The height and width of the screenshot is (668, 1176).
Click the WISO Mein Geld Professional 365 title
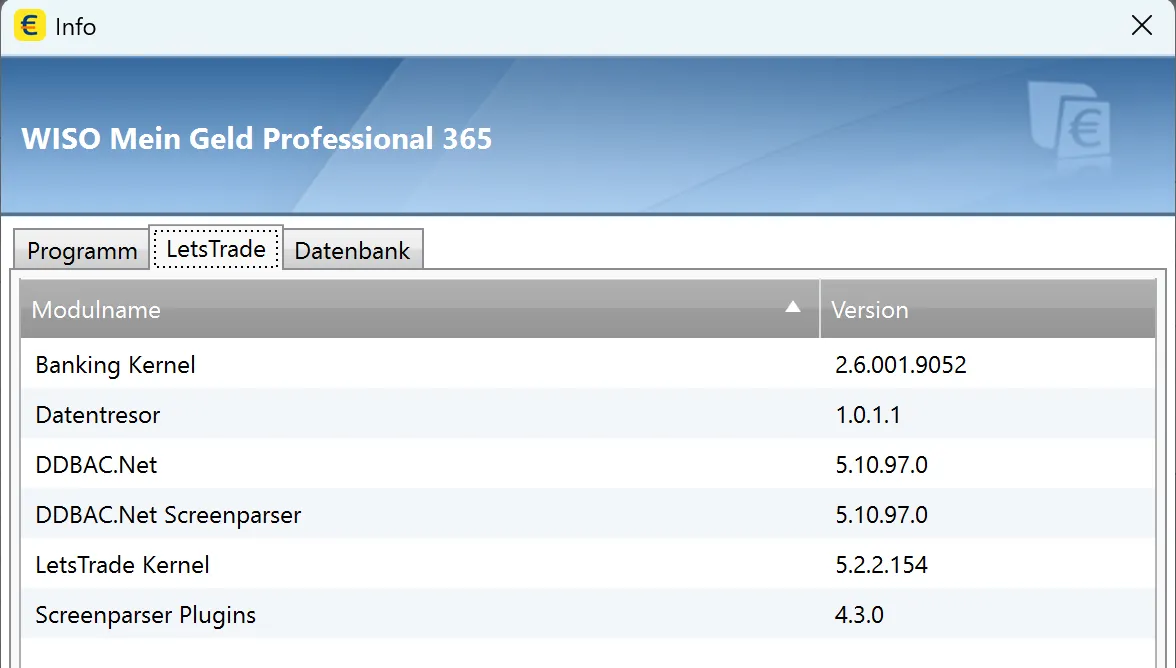click(x=257, y=138)
